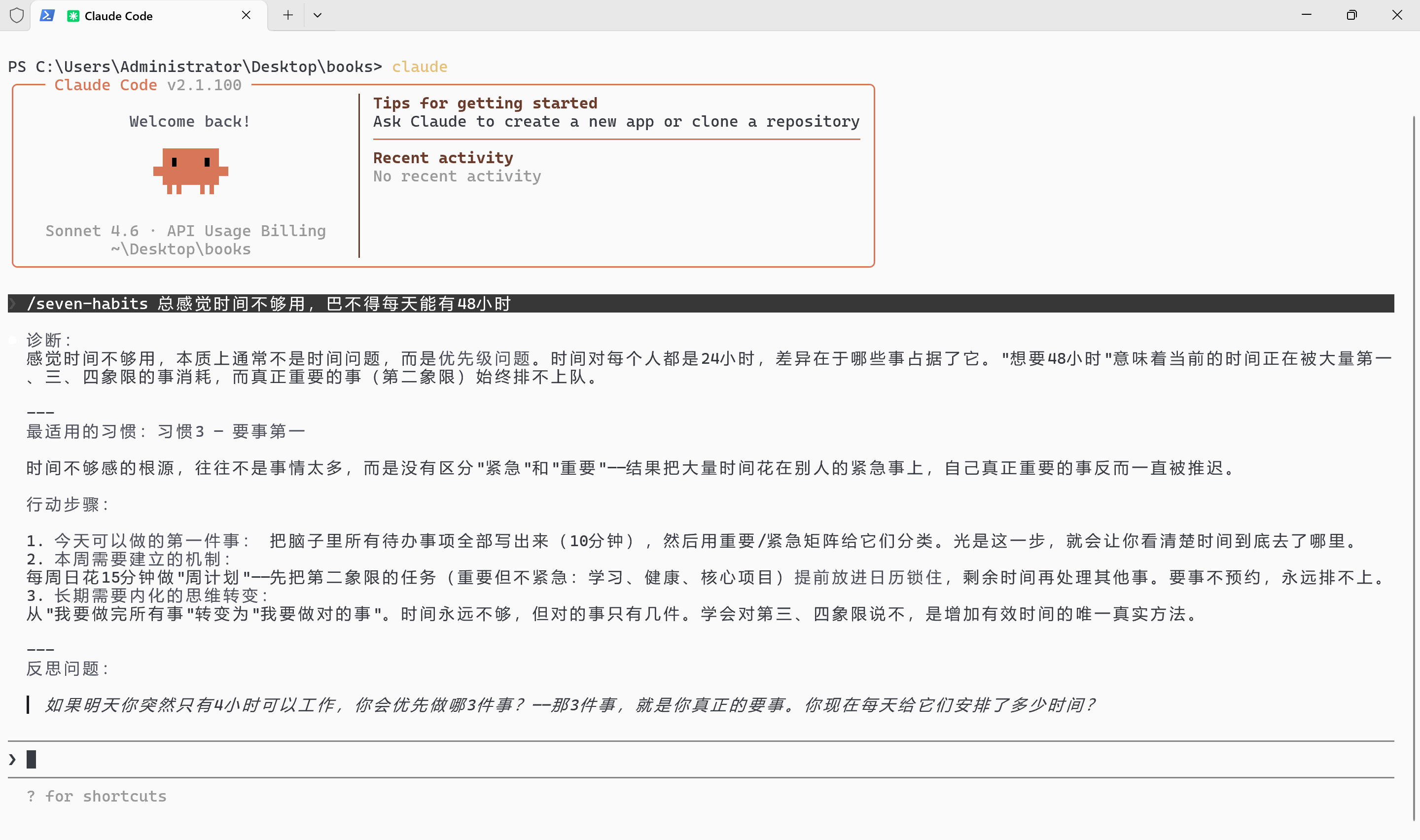This screenshot has width=1420, height=840.
Task: Open a new terminal tab
Action: click(x=287, y=15)
